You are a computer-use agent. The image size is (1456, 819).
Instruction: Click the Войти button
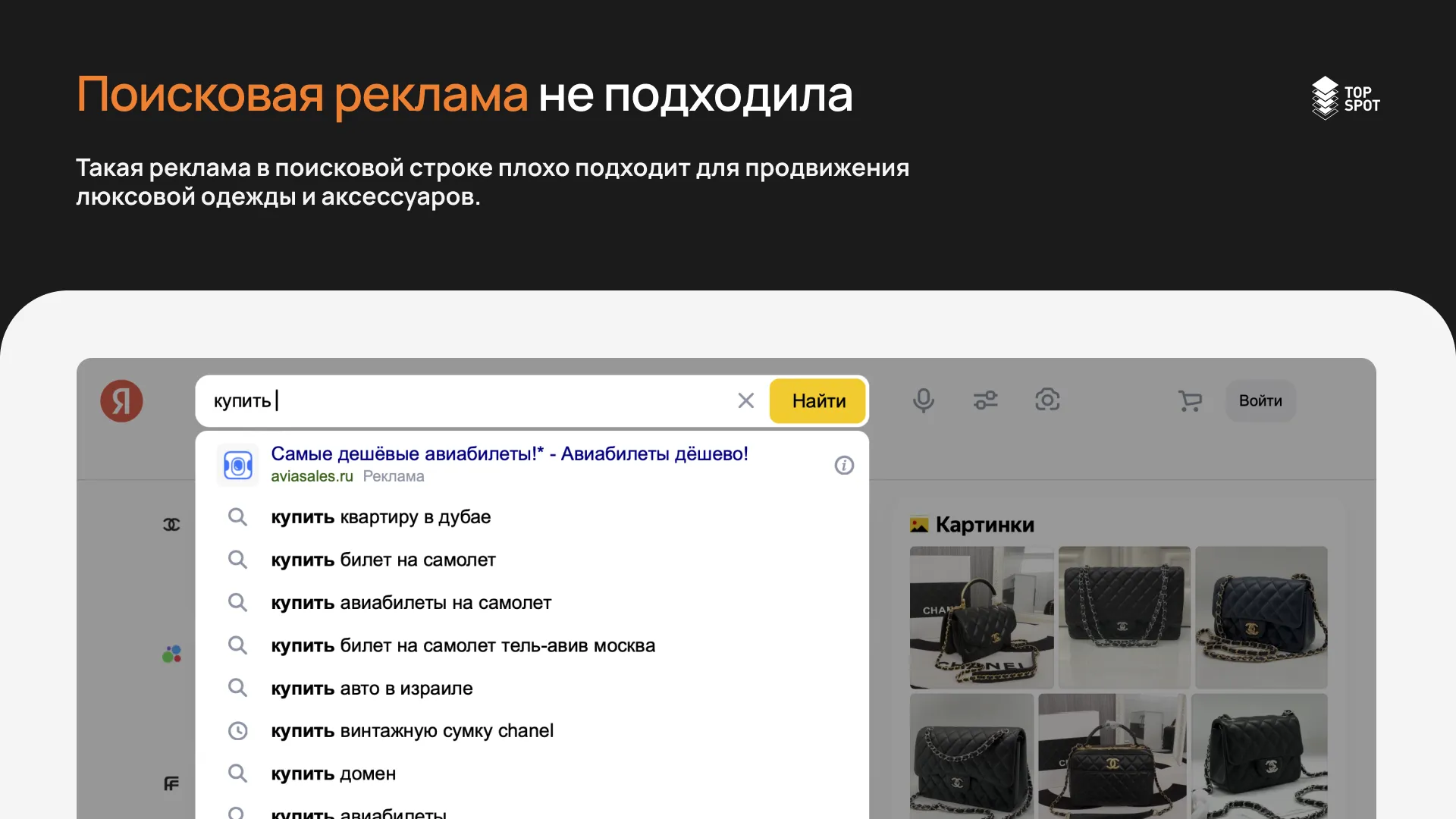[1260, 400]
